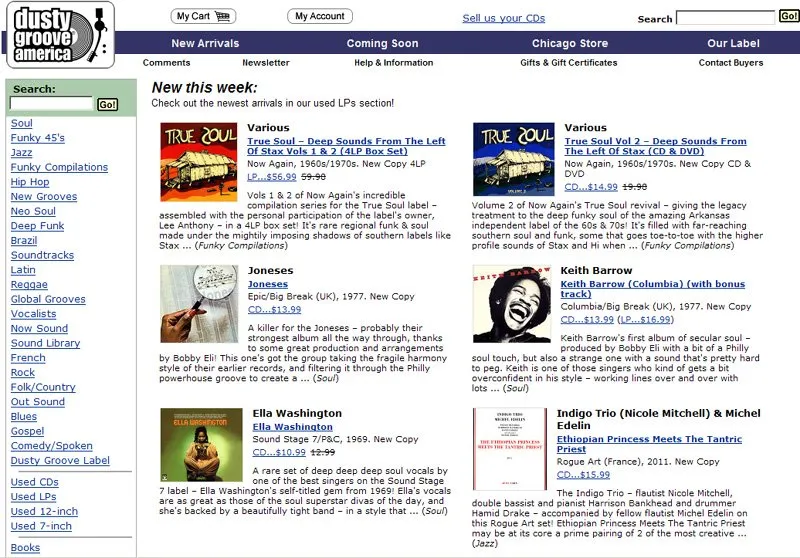Open the Newsletter page
This screenshot has height=558, width=800.
click(266, 63)
